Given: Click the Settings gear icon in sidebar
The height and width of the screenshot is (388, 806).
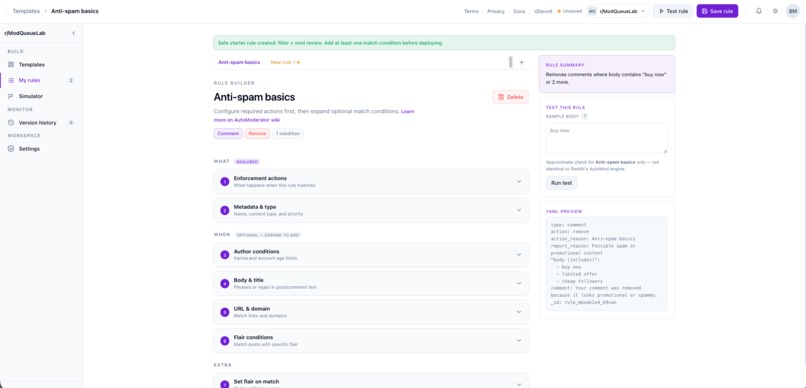Looking at the screenshot, I should [x=11, y=149].
